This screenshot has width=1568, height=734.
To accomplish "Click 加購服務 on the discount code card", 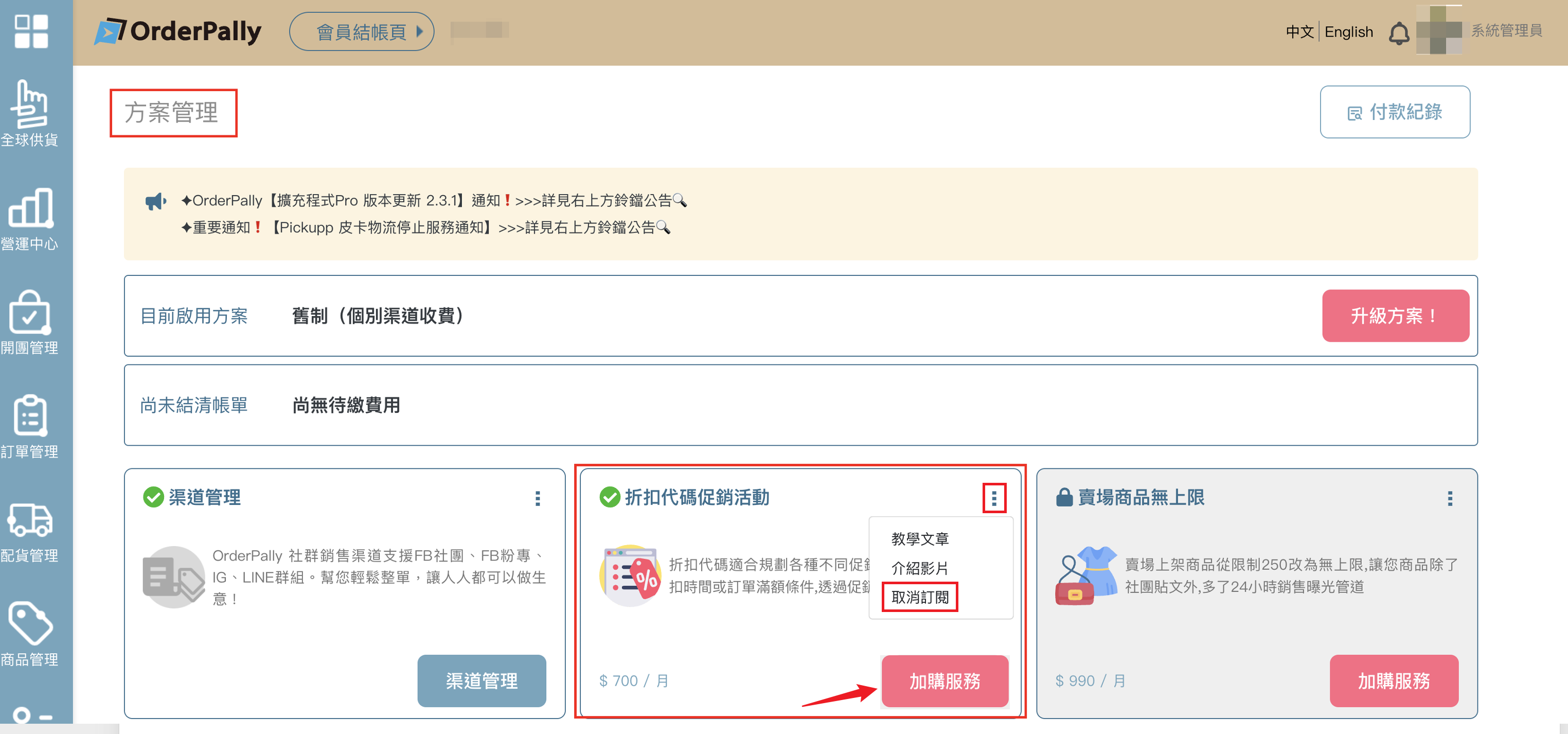I will click(x=945, y=681).
